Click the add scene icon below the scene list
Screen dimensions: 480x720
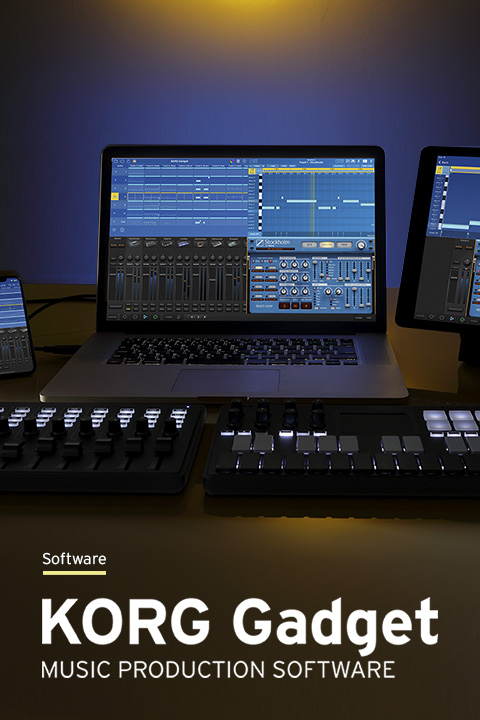(114, 230)
